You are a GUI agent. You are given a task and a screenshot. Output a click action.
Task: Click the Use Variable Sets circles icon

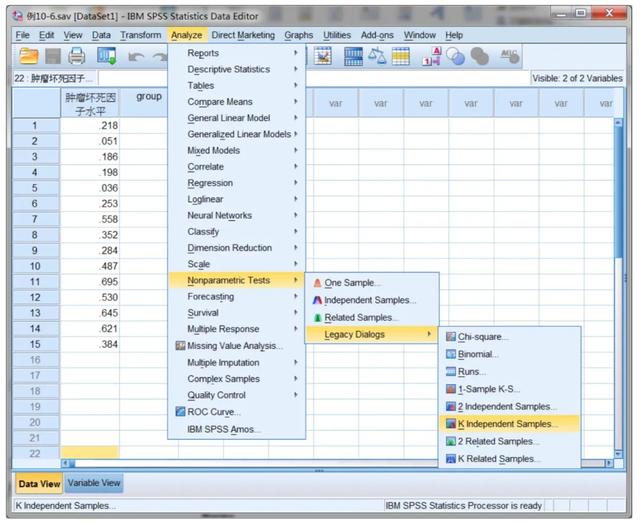tap(455, 56)
